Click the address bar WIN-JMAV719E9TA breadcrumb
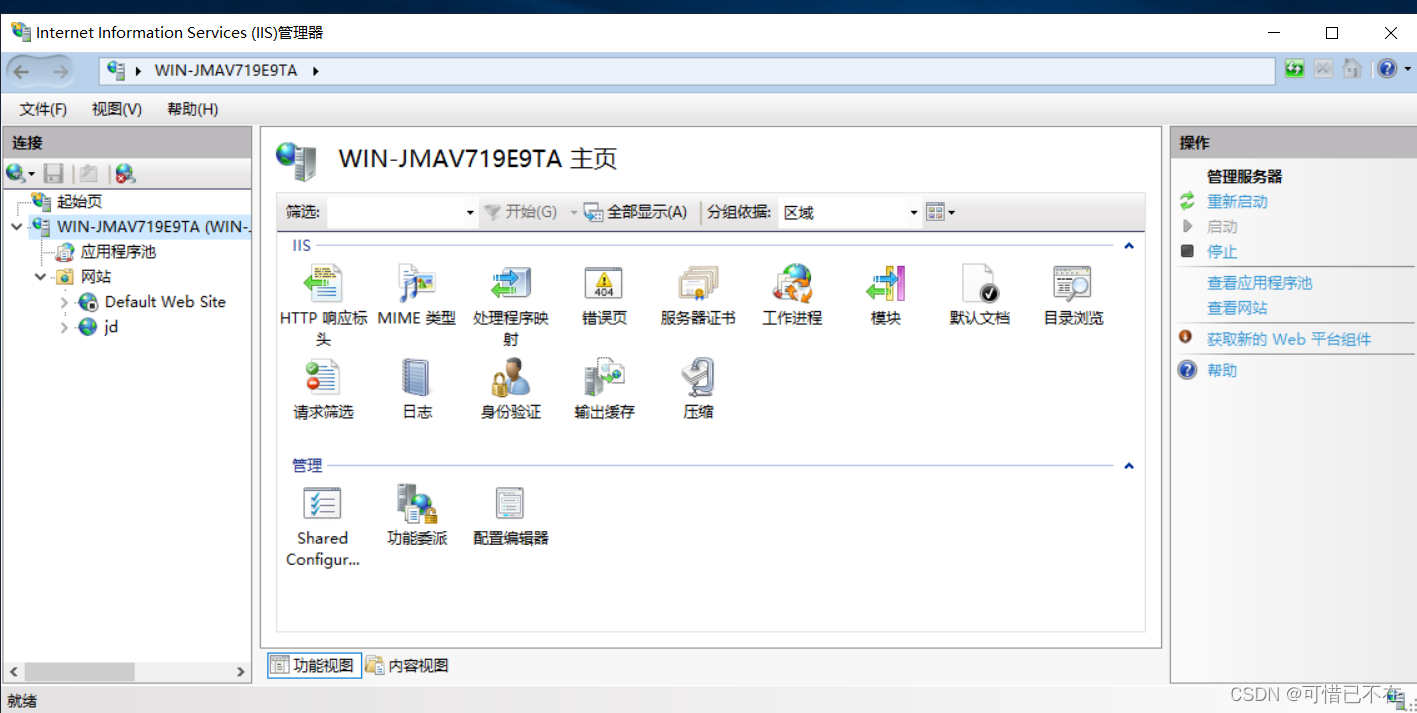Viewport: 1417px width, 713px height. (226, 71)
